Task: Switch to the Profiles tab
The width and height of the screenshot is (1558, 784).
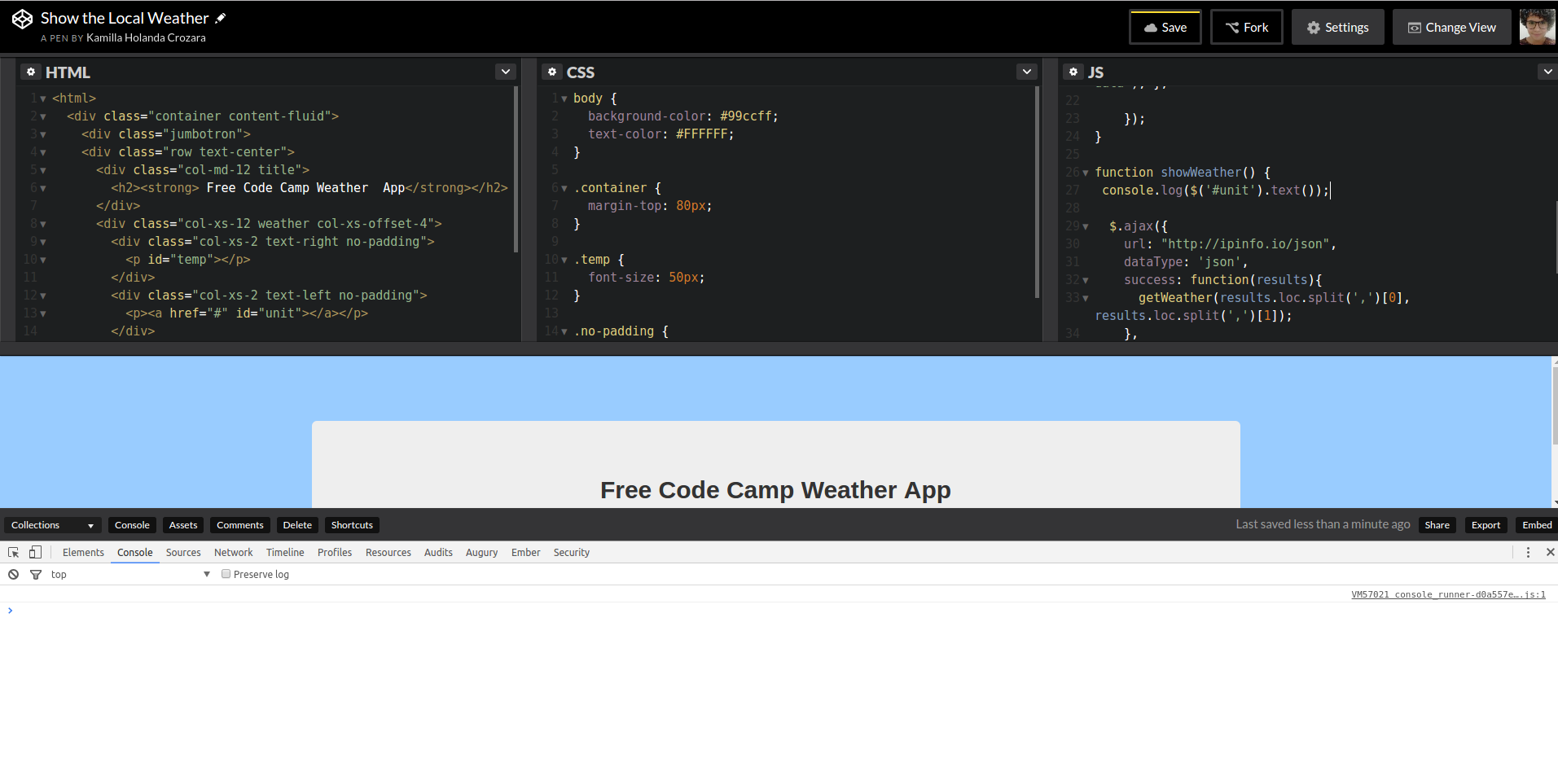Action: [x=335, y=552]
